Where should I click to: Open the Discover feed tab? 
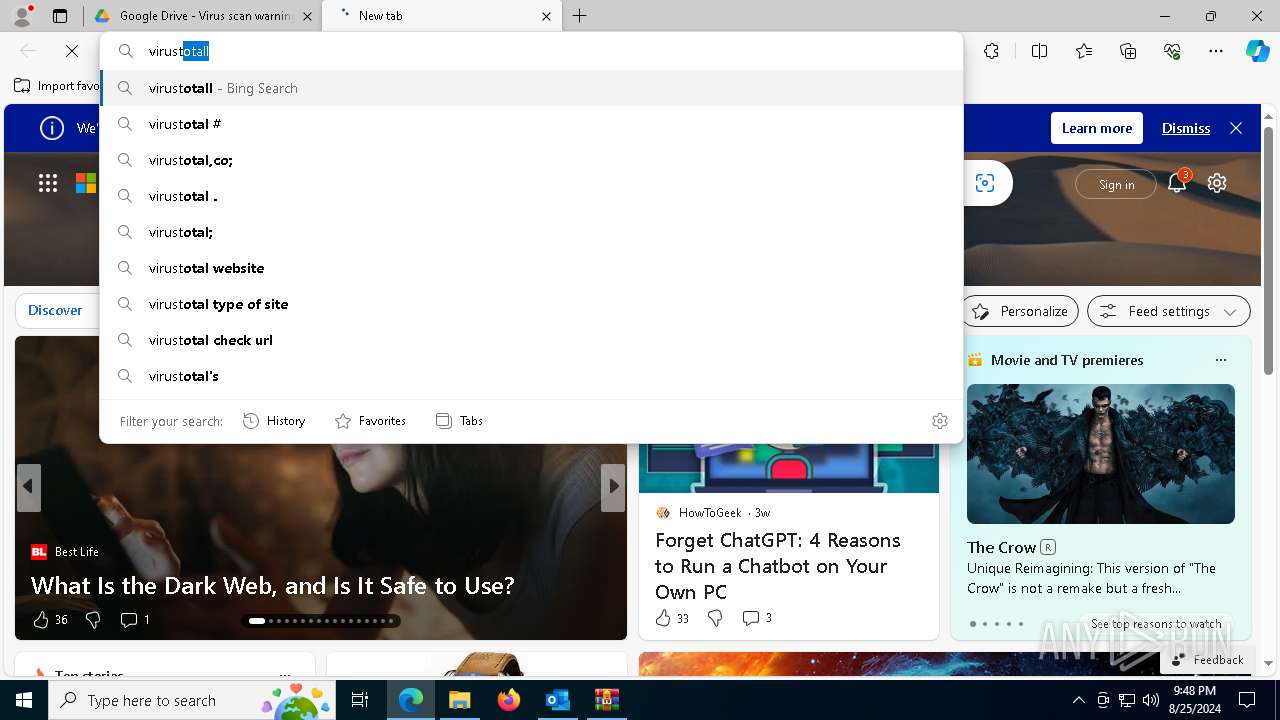pos(55,310)
